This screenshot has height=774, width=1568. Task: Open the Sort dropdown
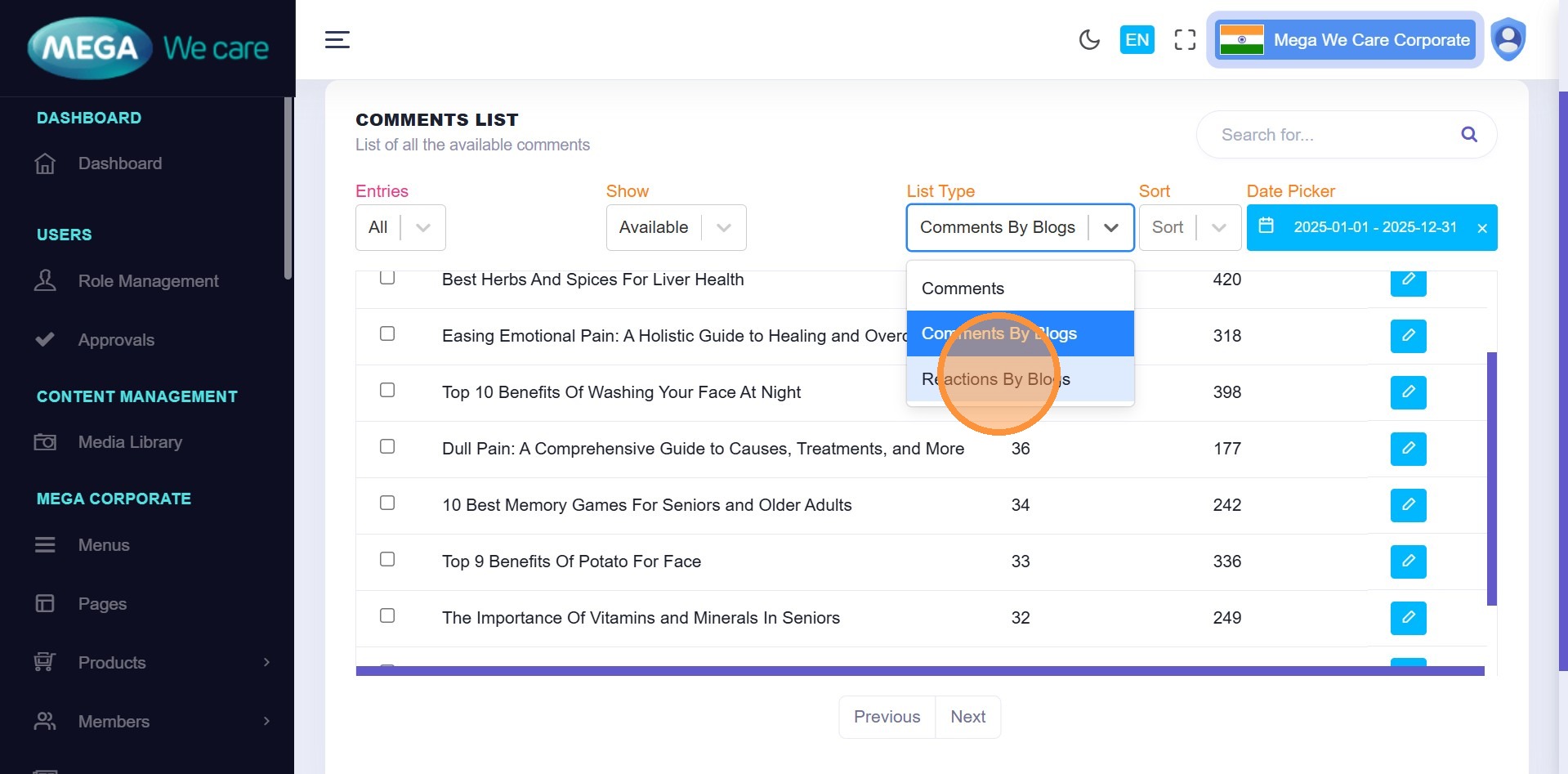coord(1190,227)
